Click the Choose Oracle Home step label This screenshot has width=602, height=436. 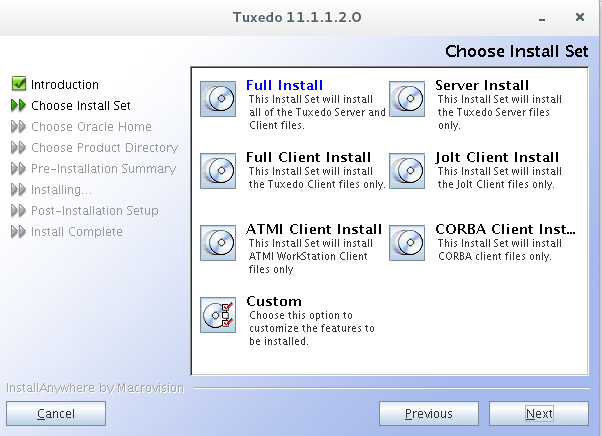91,127
